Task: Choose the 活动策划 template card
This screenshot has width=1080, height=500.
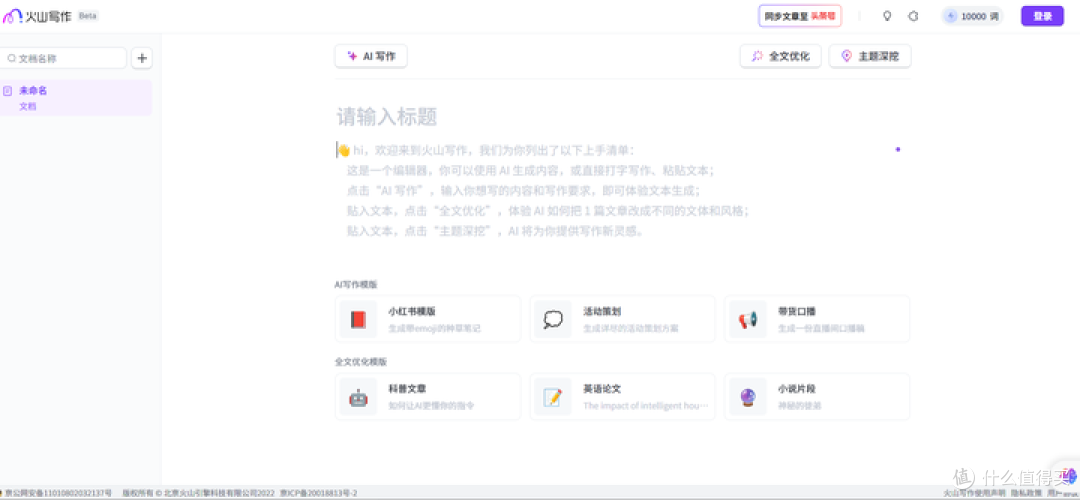Action: [623, 319]
